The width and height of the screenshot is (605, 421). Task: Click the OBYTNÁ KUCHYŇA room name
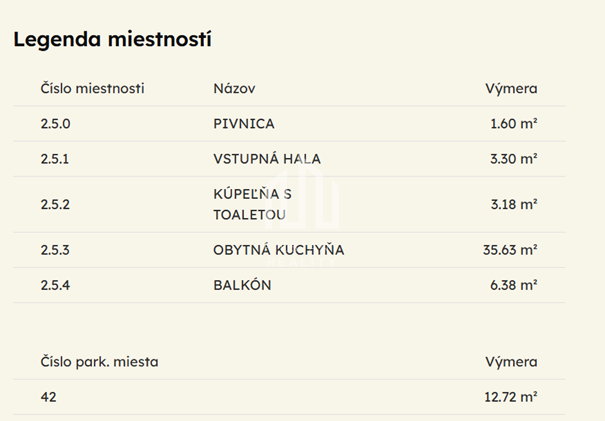click(x=278, y=250)
